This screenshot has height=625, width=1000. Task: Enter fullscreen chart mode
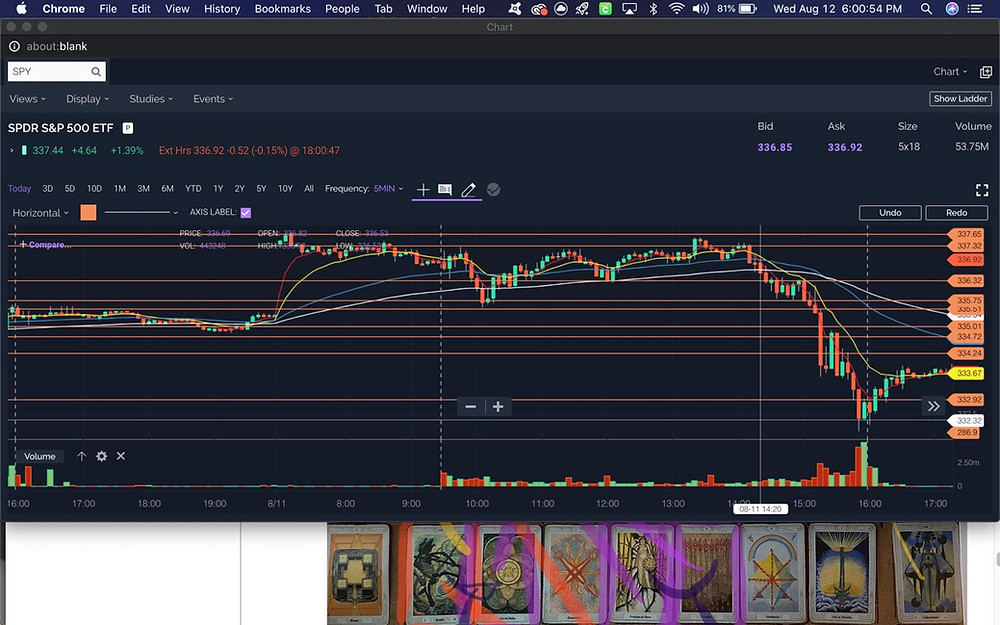982,189
